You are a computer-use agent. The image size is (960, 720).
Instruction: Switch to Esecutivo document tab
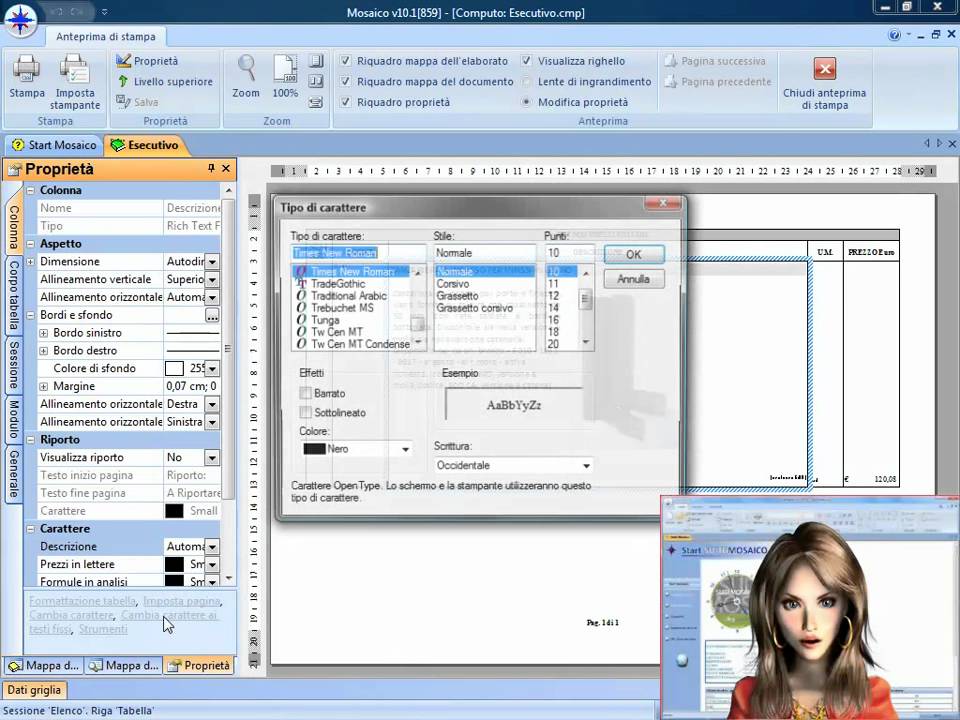point(145,145)
